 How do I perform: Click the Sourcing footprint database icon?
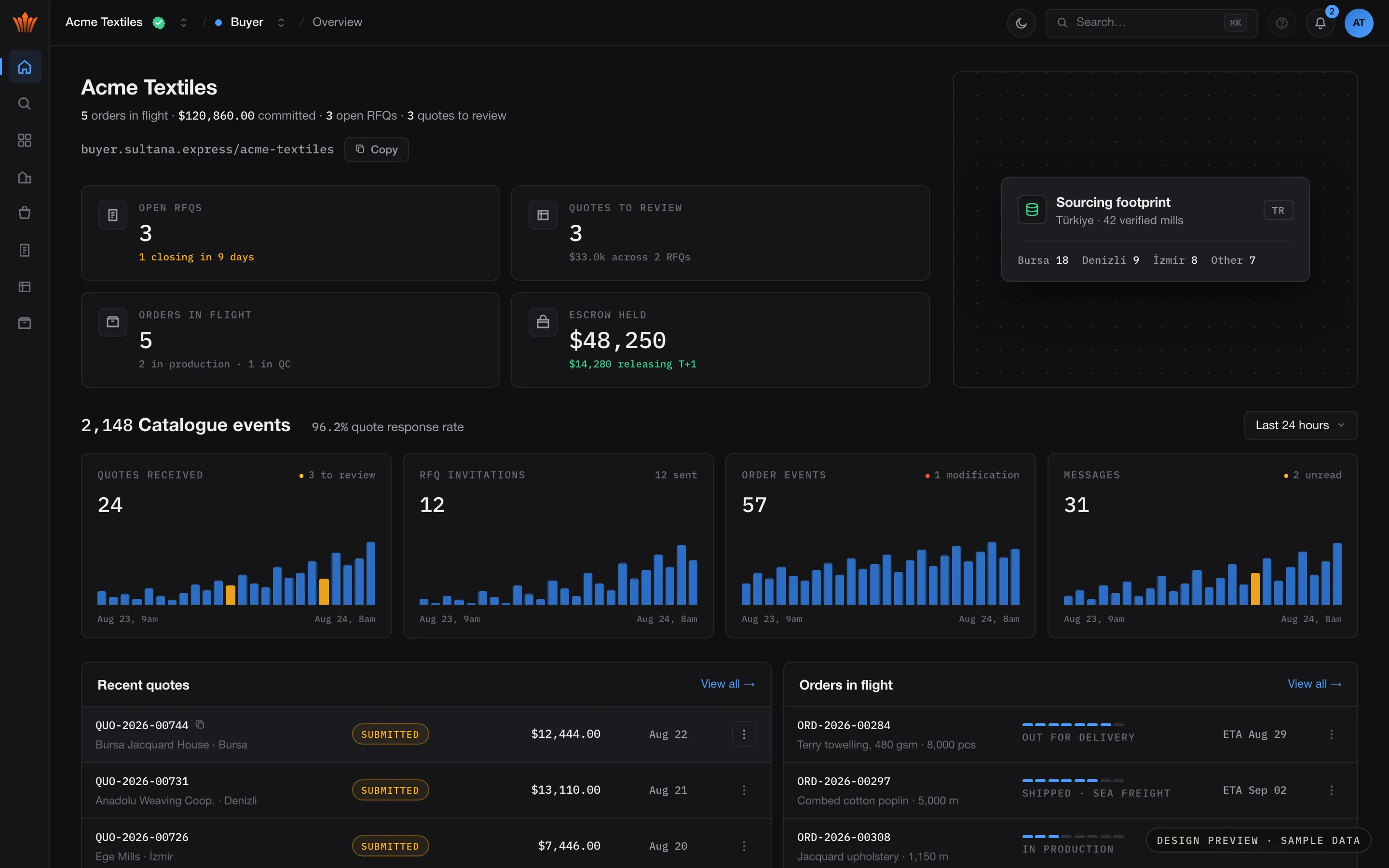click(1032, 210)
